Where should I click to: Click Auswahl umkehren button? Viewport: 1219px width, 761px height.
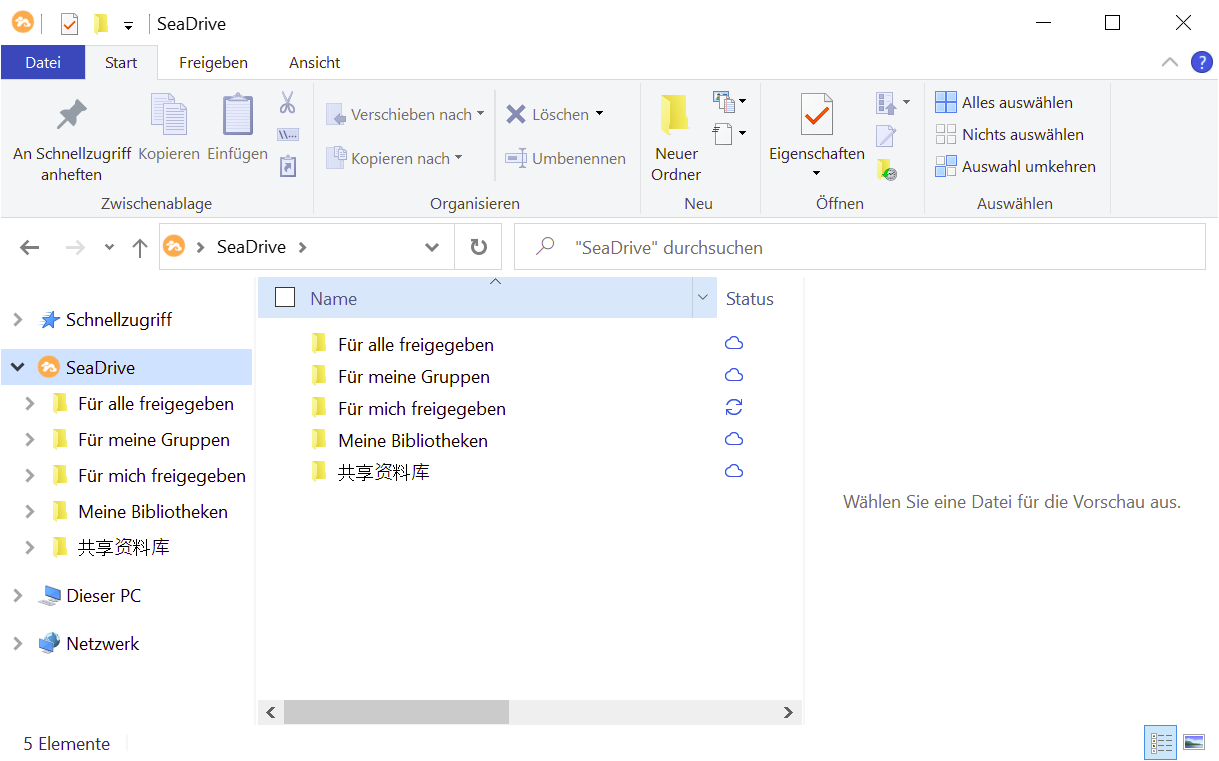pos(1016,167)
